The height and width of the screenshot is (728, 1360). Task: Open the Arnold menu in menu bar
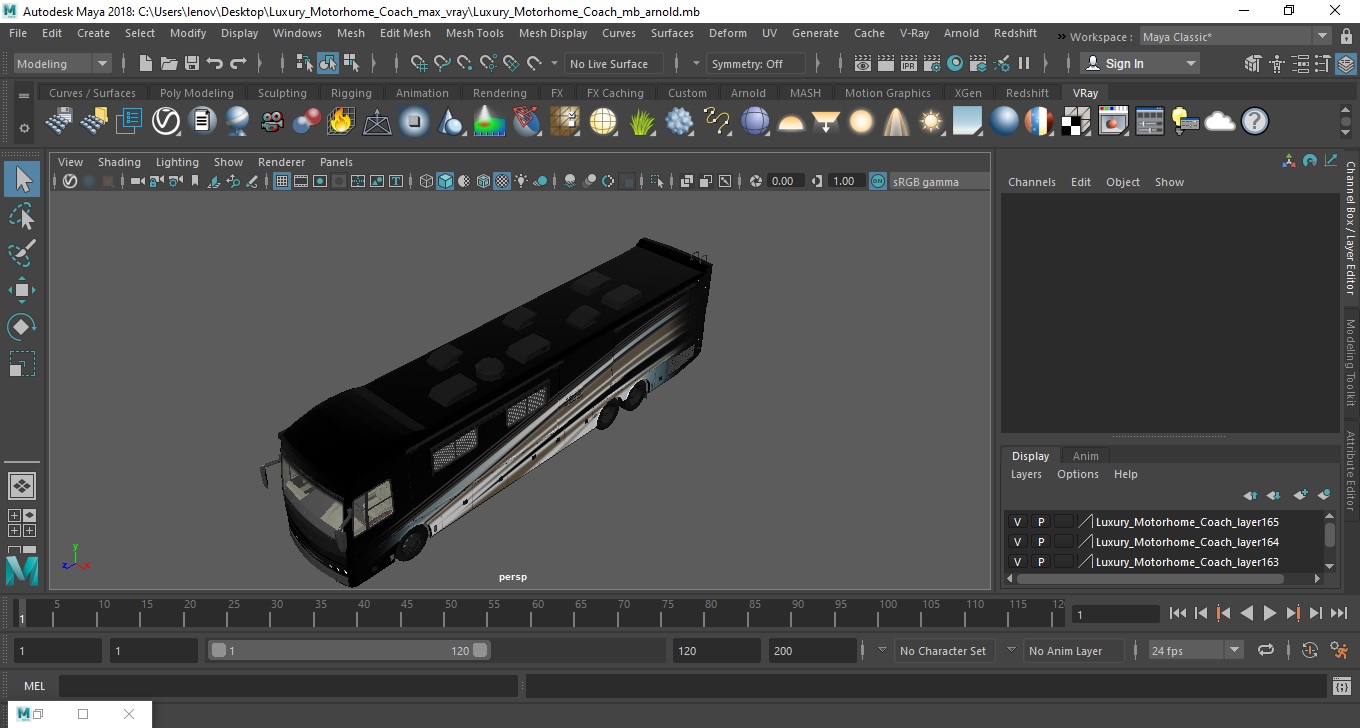click(962, 33)
